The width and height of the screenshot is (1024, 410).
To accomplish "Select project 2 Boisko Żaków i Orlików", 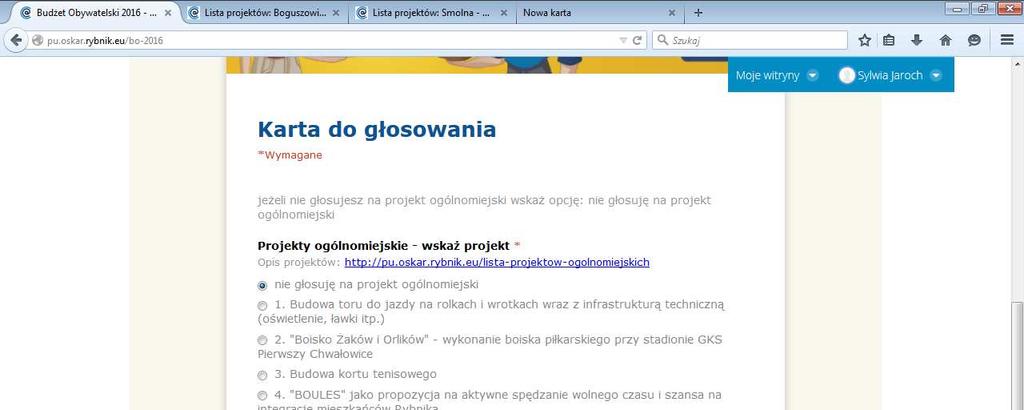I will point(263,340).
